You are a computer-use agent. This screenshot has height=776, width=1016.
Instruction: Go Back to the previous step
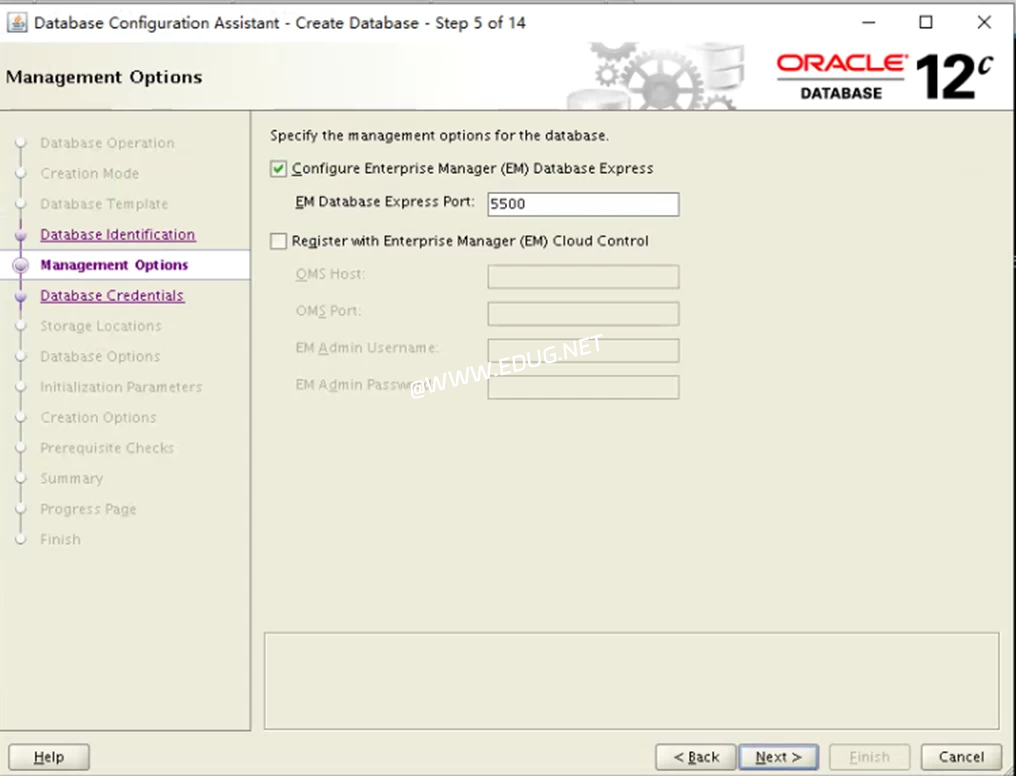696,757
